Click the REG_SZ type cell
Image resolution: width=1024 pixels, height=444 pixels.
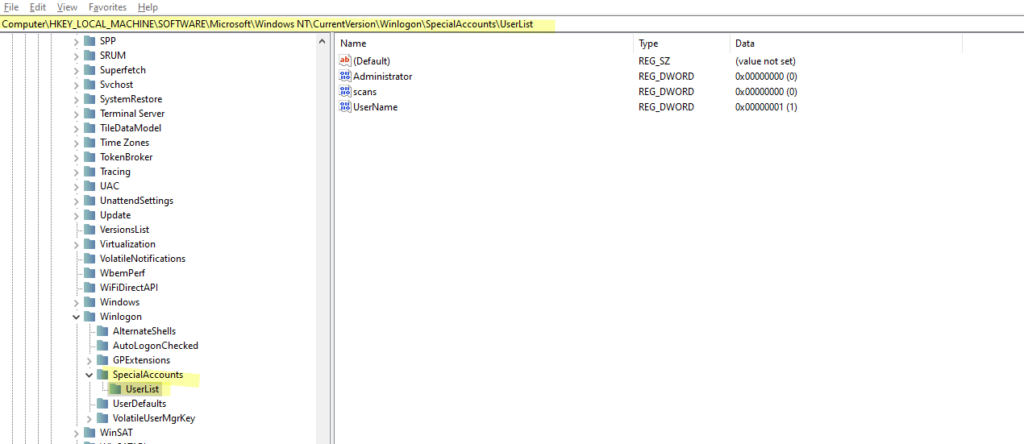tap(654, 61)
